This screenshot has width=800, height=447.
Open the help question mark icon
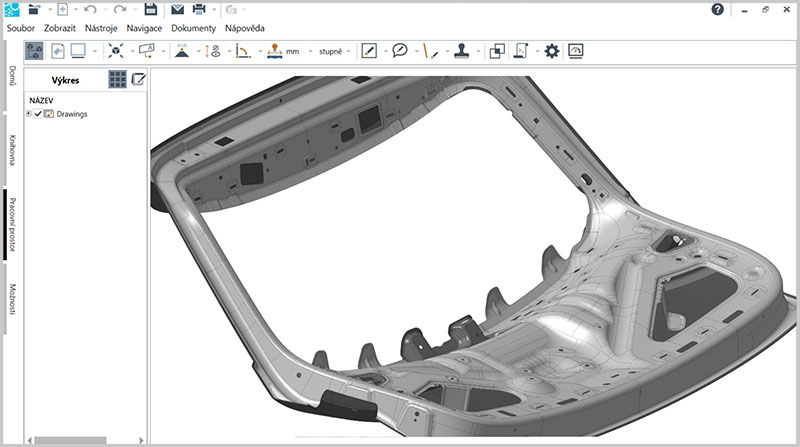pos(717,9)
